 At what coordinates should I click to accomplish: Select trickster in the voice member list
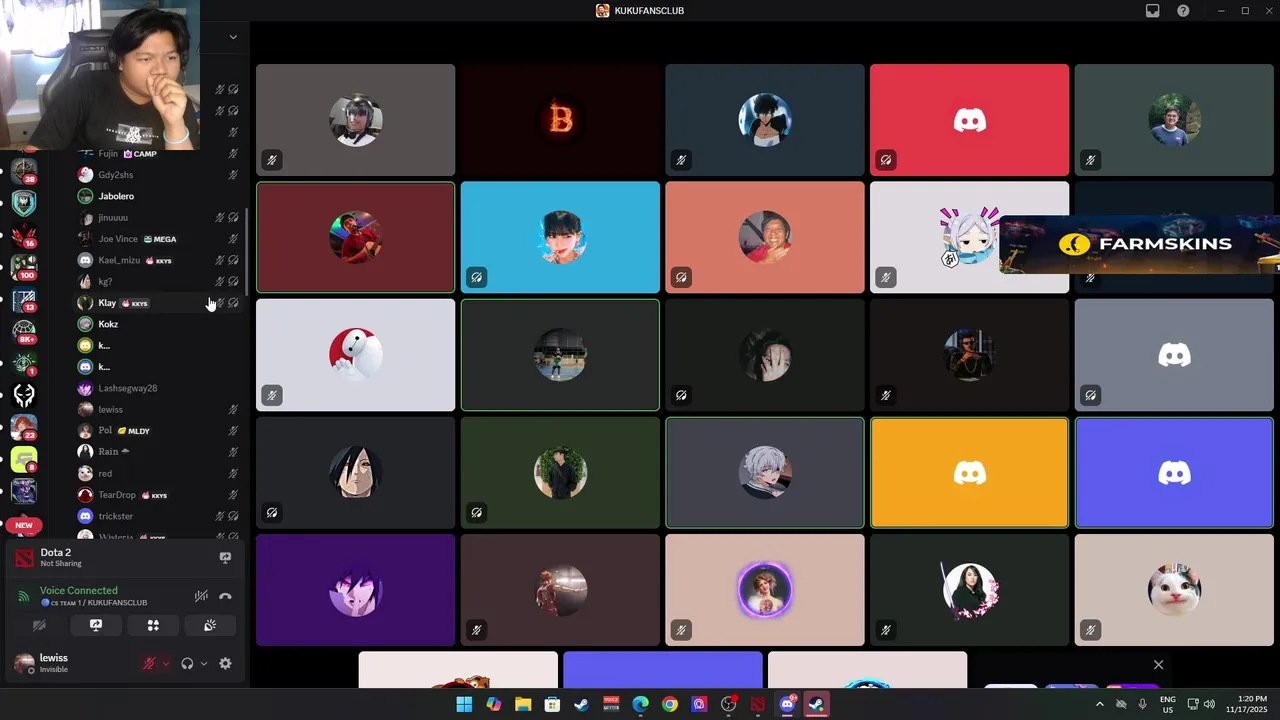pyautogui.click(x=160, y=516)
